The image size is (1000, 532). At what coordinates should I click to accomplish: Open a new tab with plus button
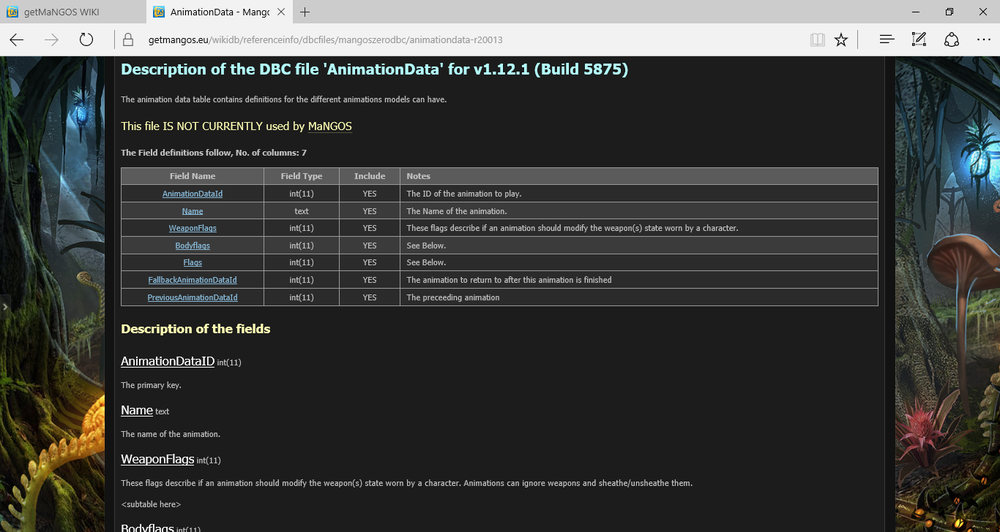pyautogui.click(x=305, y=11)
